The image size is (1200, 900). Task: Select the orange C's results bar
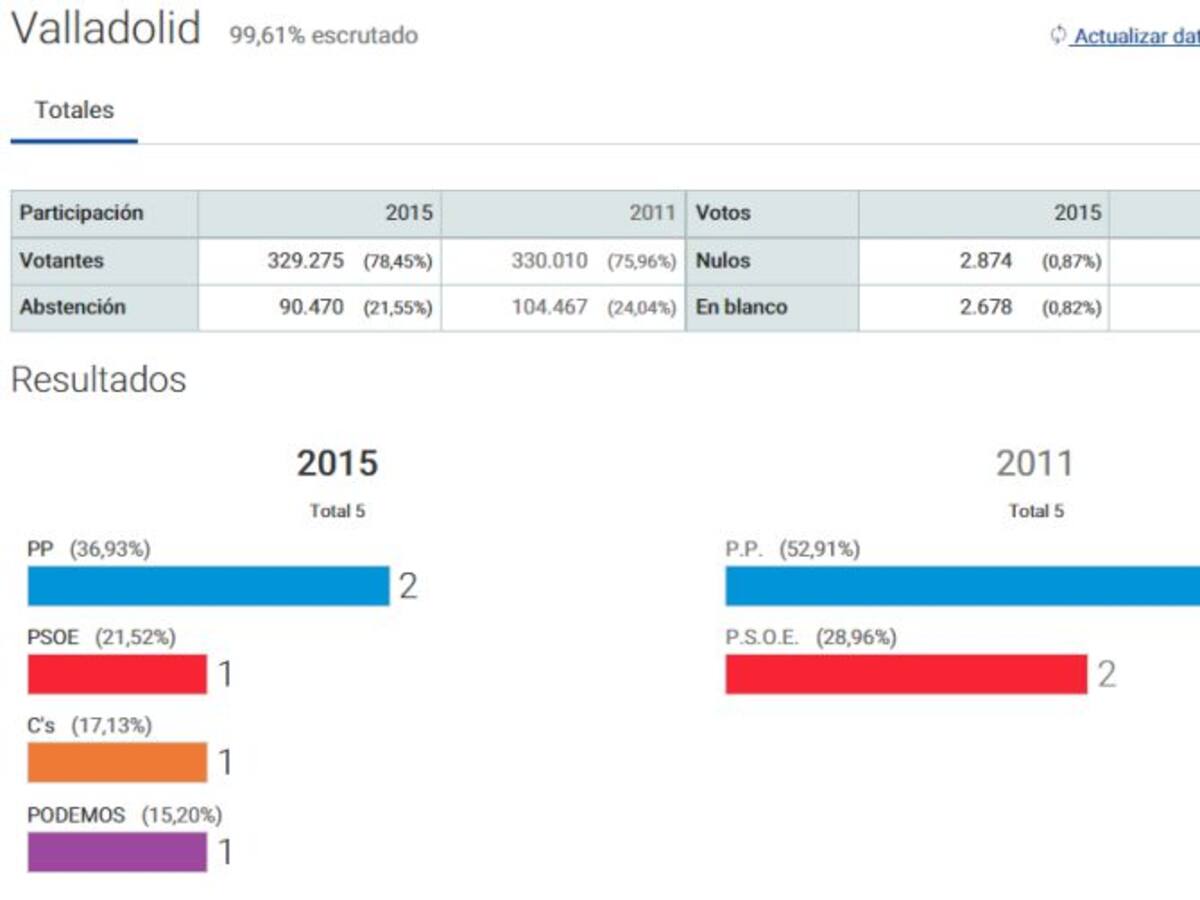click(x=117, y=762)
